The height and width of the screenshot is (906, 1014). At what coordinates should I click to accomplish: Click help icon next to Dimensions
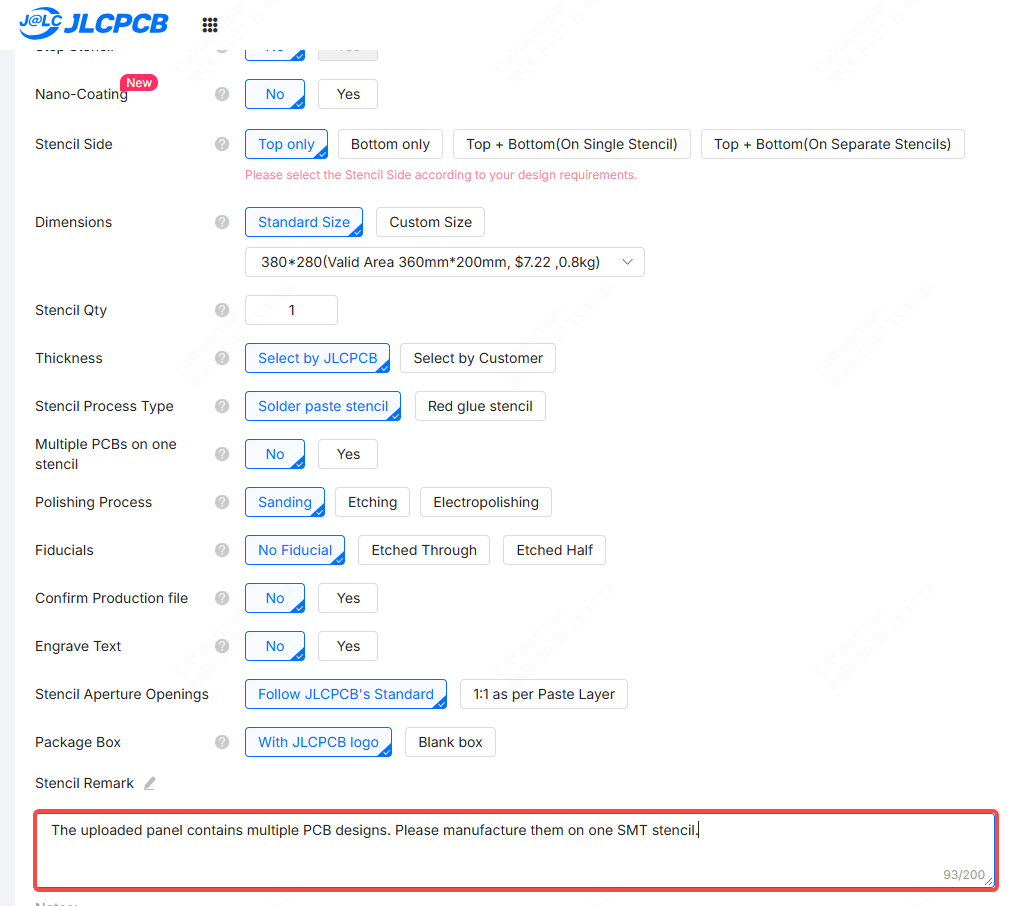point(222,222)
